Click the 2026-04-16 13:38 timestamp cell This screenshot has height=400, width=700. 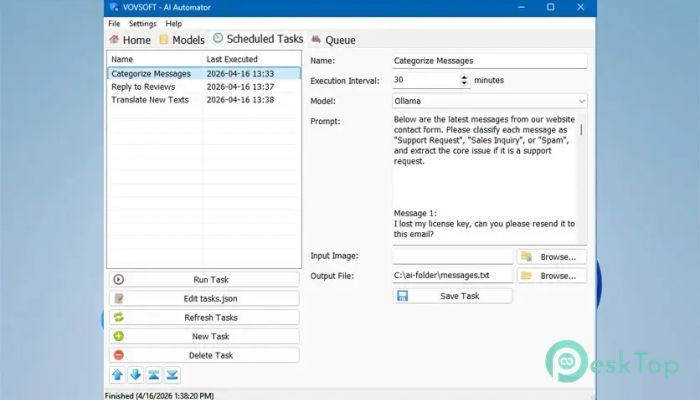pyautogui.click(x=240, y=100)
